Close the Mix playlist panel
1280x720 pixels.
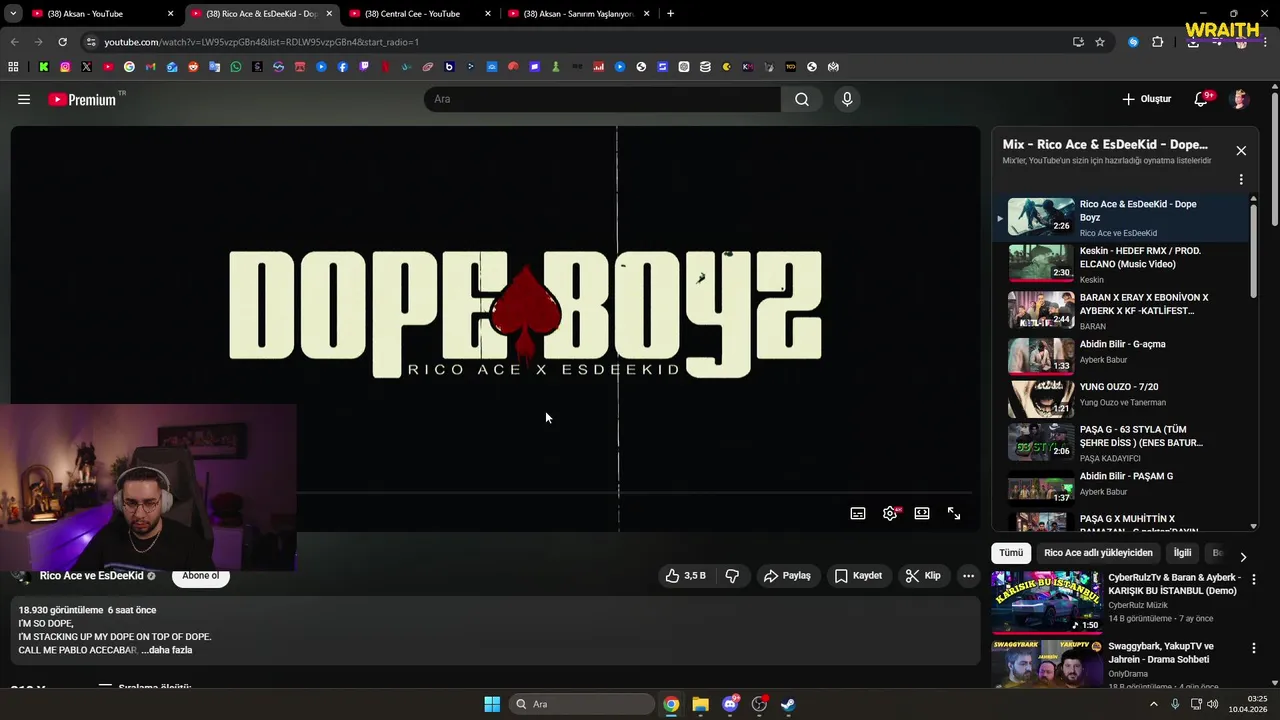tap(1241, 151)
